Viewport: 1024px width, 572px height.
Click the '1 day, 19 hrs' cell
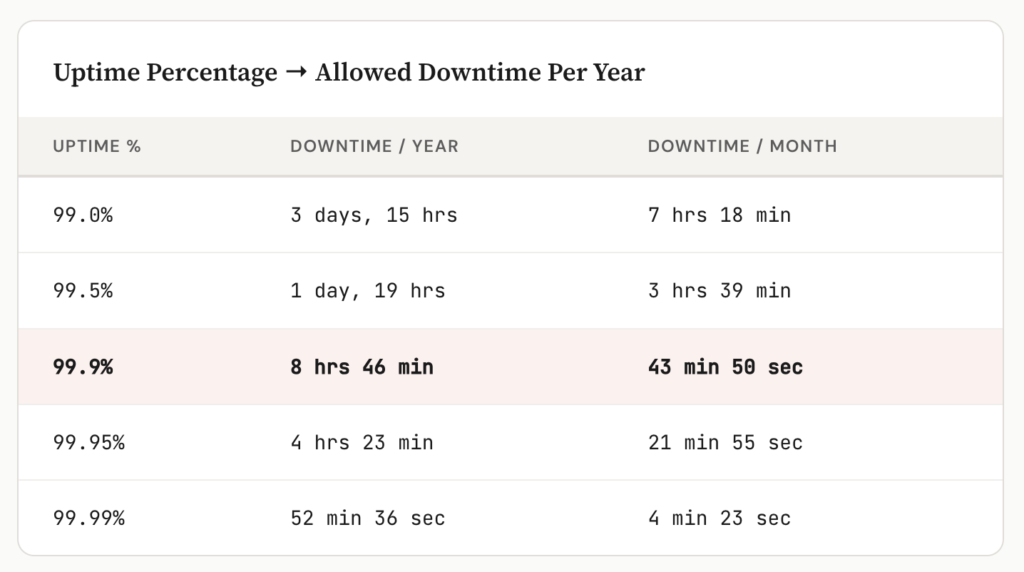click(x=368, y=291)
